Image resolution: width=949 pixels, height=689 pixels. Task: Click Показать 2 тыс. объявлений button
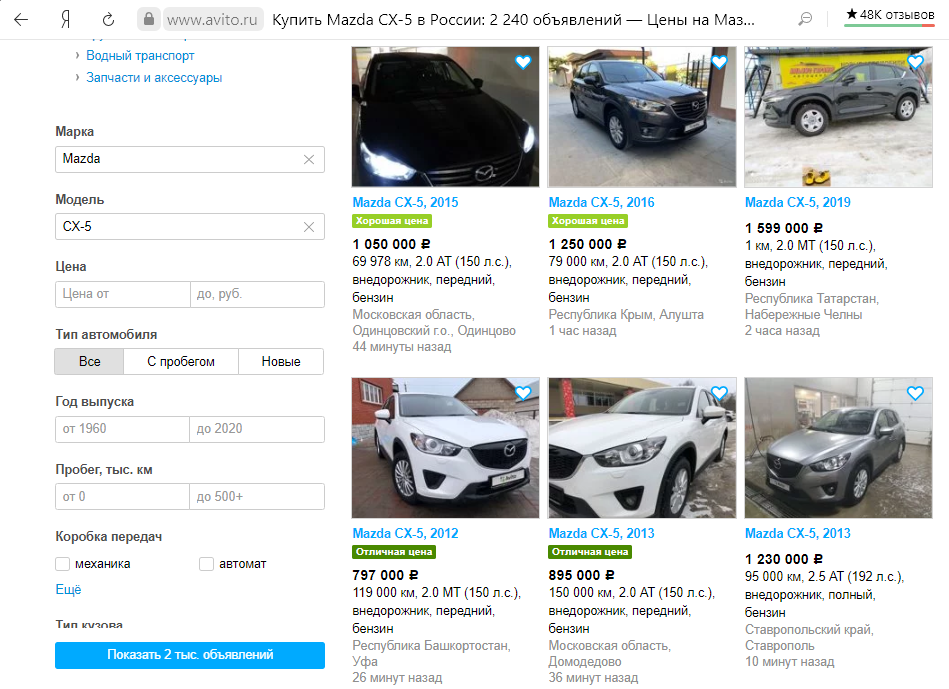[x=190, y=655]
